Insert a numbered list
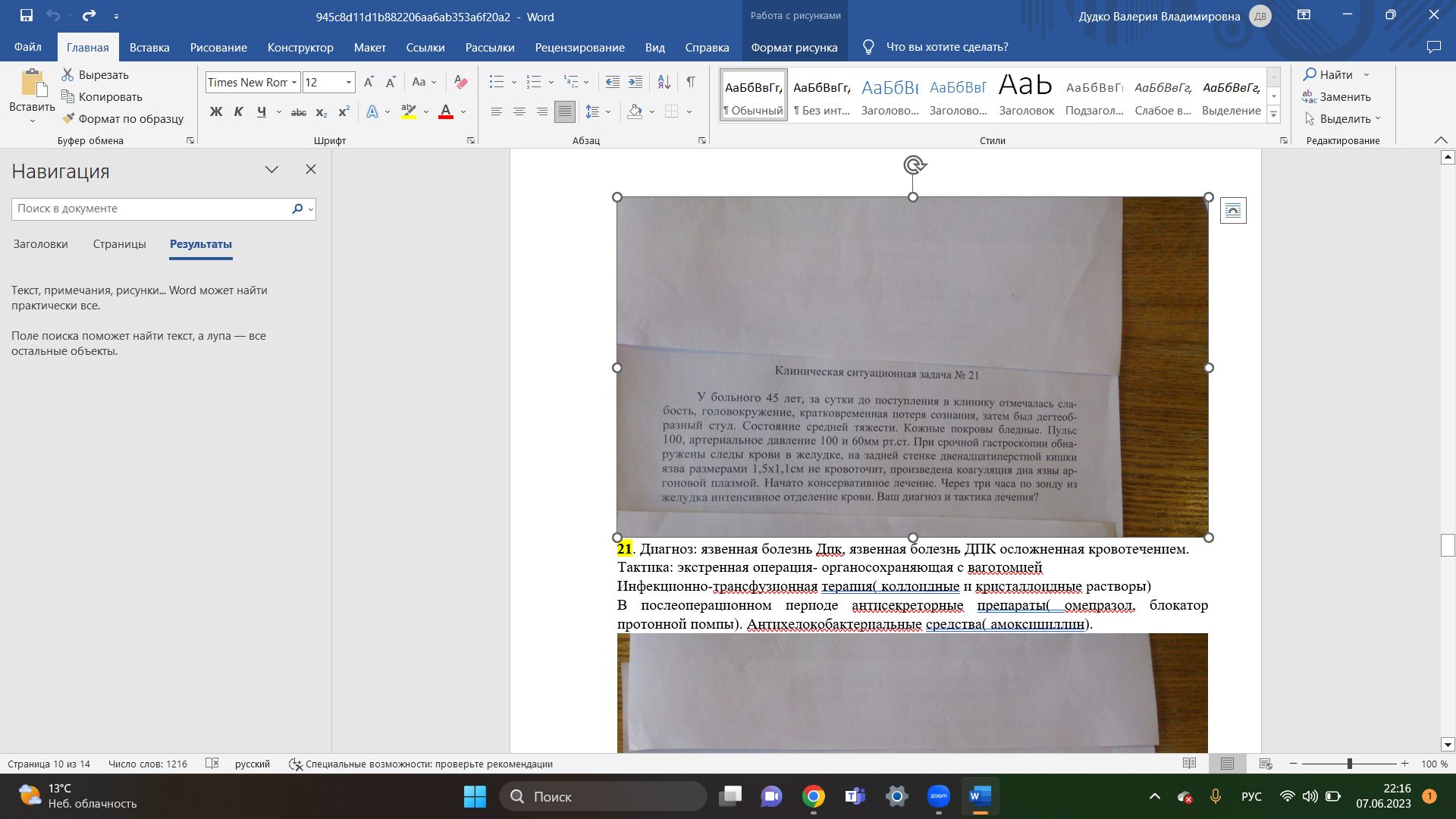This screenshot has height=819, width=1456. [534, 82]
